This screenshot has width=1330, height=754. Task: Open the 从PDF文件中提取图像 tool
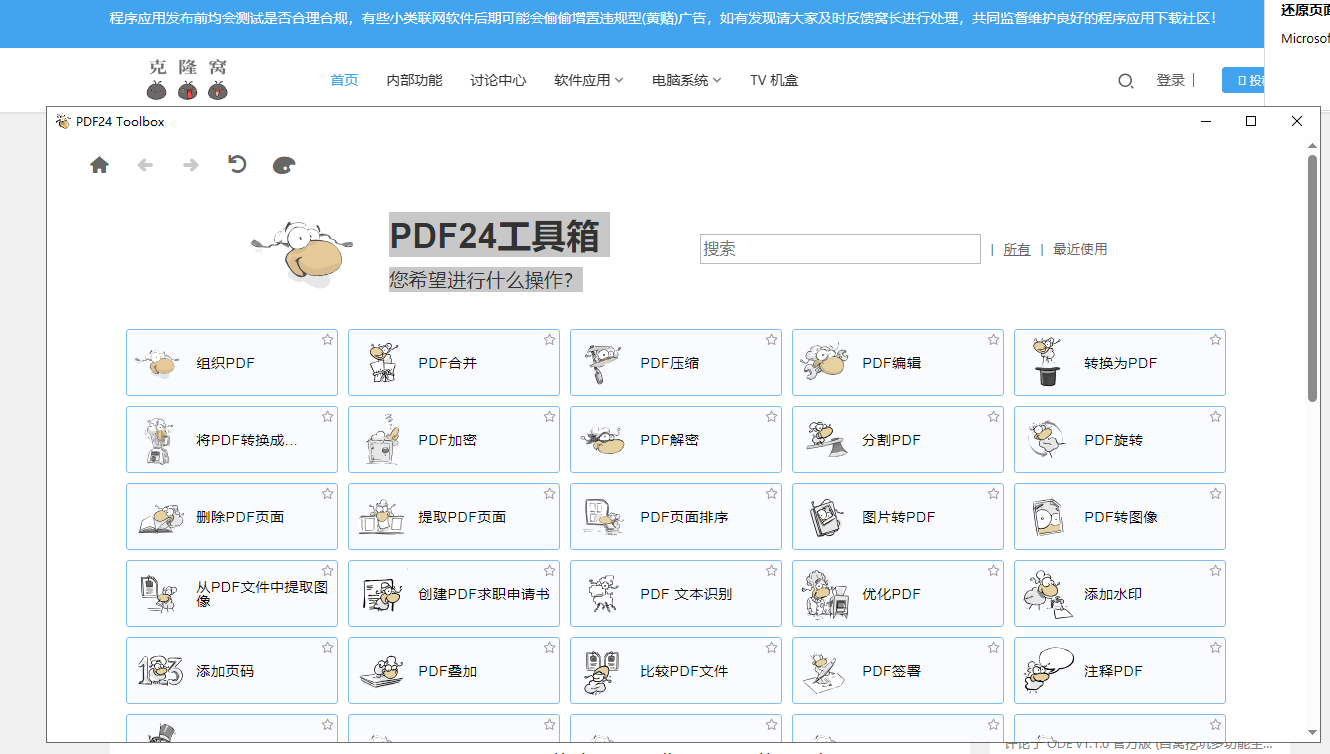coord(232,594)
